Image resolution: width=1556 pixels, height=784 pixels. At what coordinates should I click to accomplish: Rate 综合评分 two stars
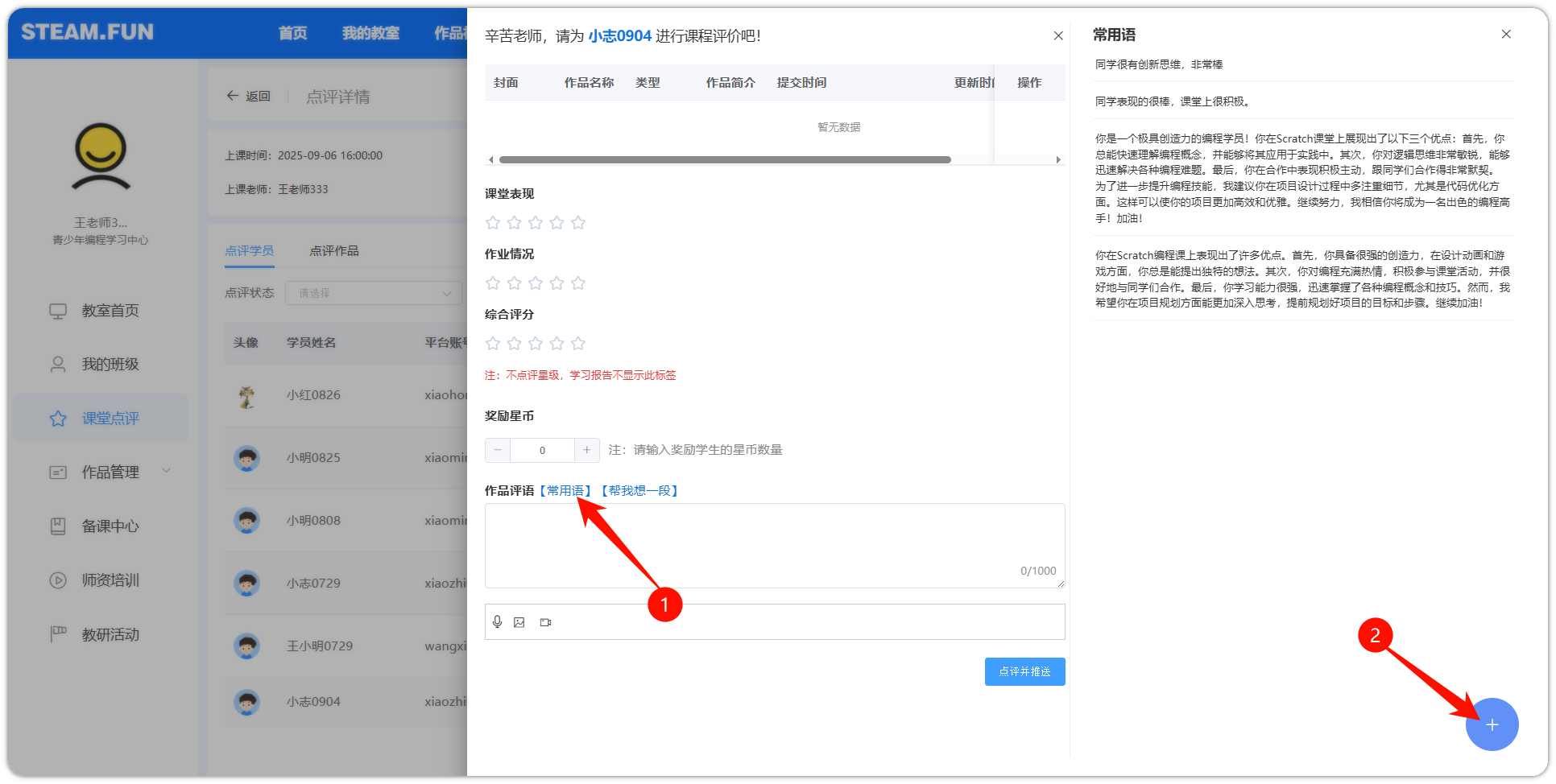(x=515, y=344)
